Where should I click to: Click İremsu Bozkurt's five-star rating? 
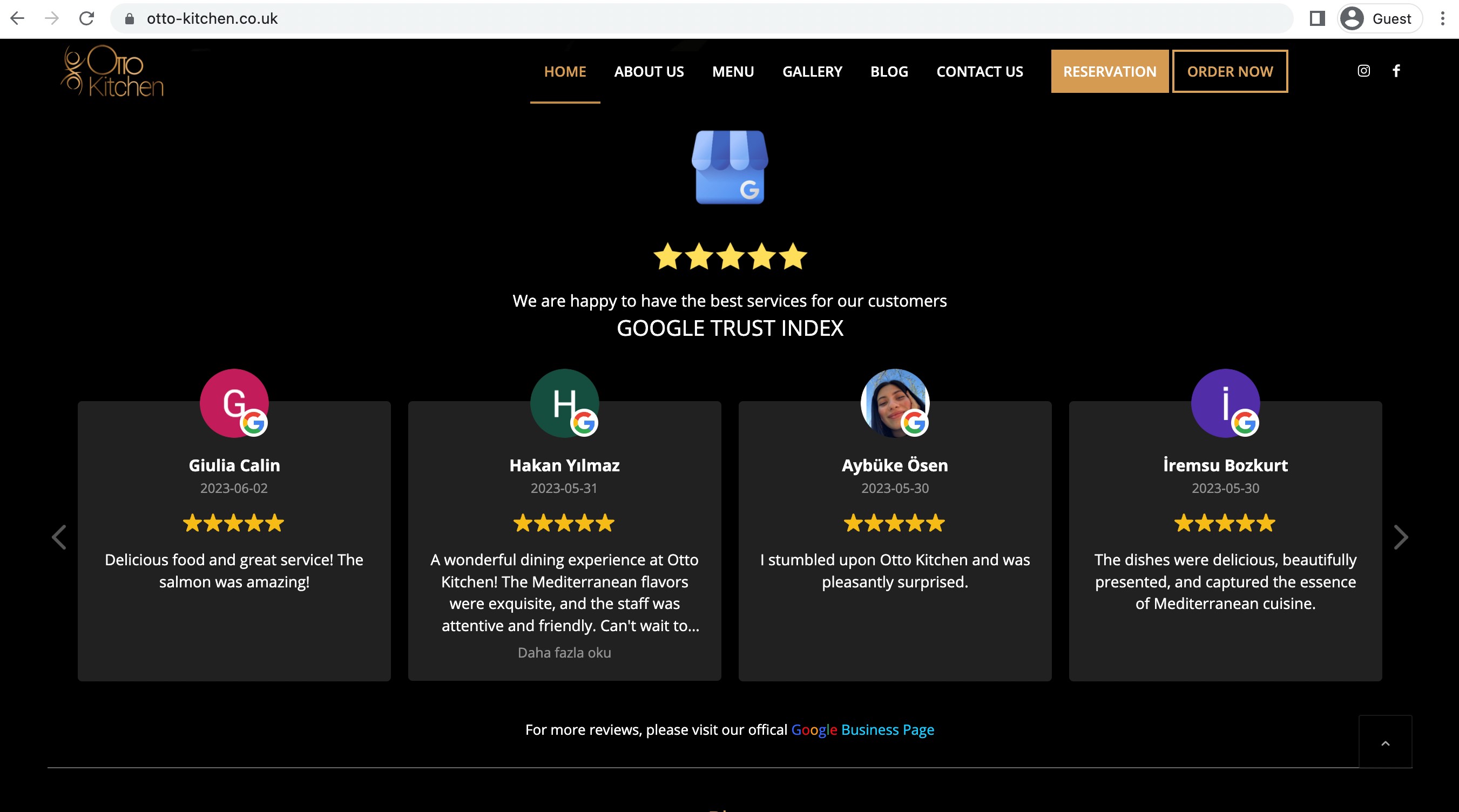pos(1225,523)
